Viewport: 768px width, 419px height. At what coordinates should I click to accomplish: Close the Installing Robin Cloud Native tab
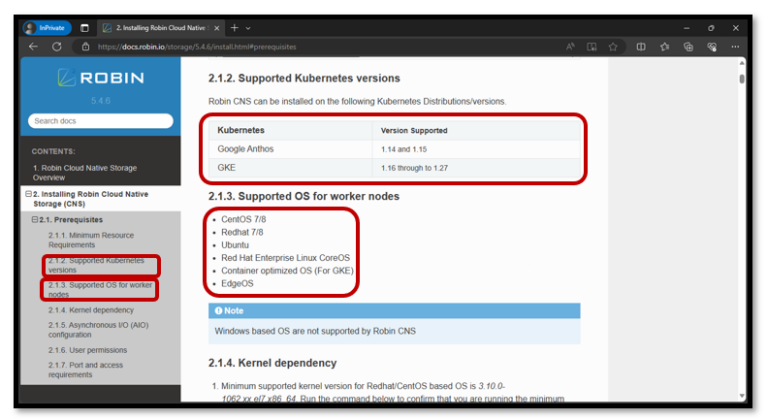(x=216, y=28)
